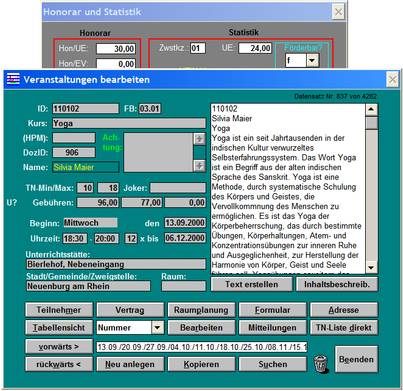The image size is (403, 391).
Task: Click the Gebühren field 77,00
Action: [142, 203]
